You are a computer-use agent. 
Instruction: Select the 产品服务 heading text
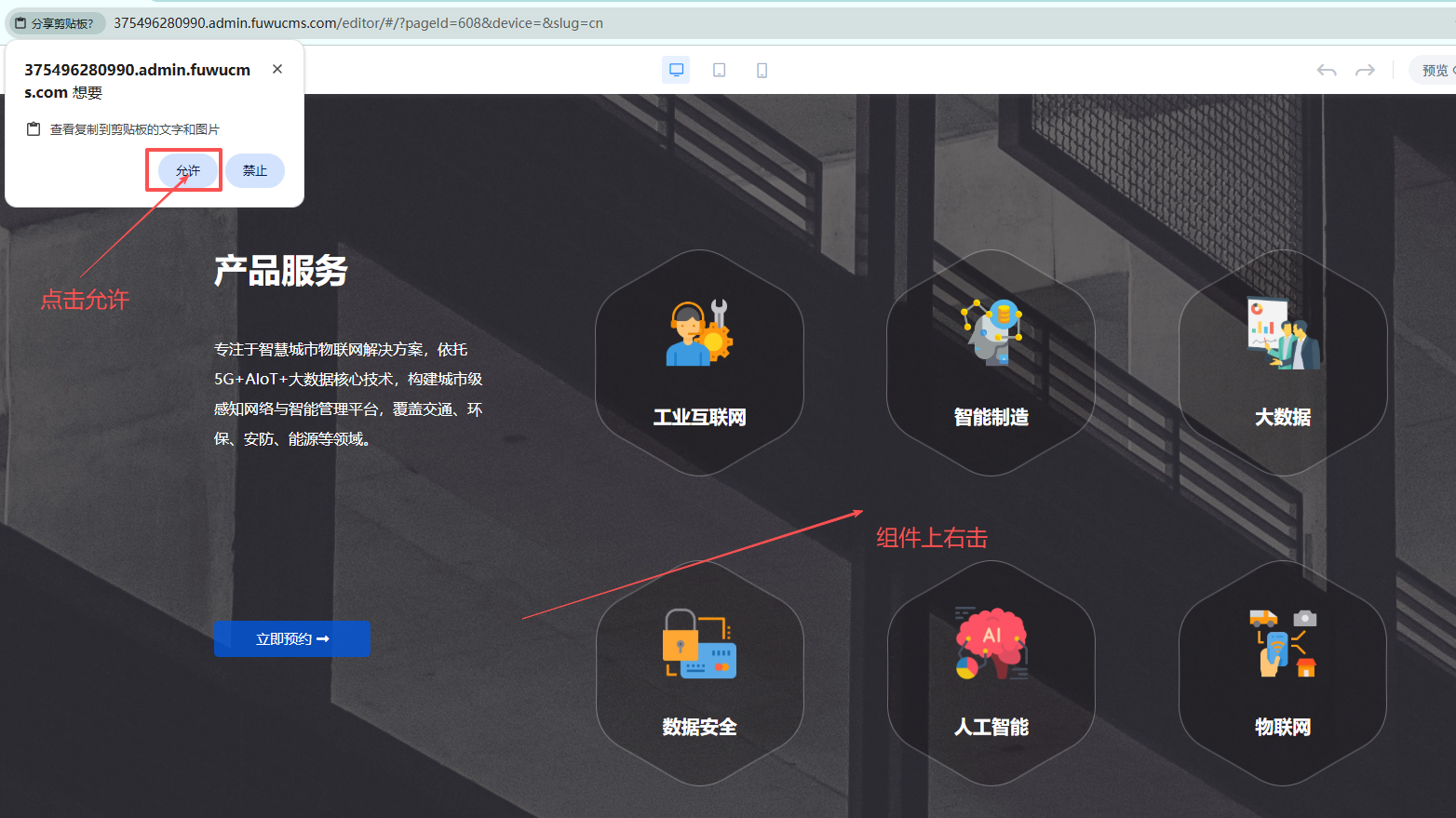coord(280,271)
